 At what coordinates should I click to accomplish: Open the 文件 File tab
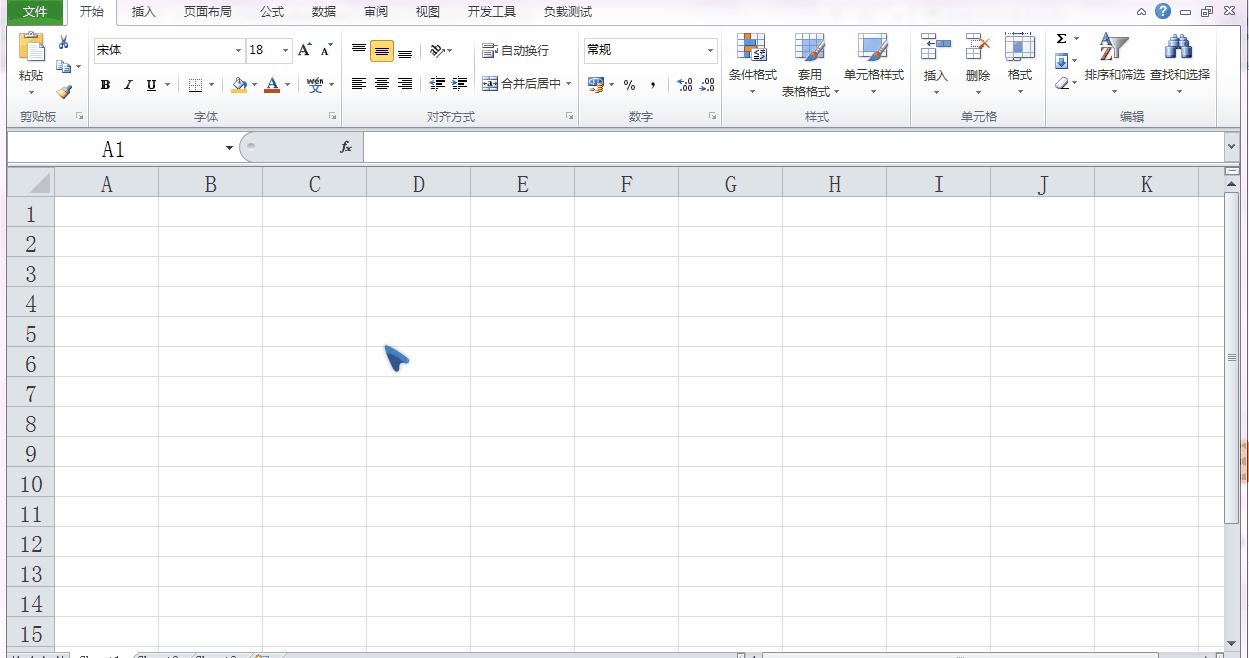[35, 12]
